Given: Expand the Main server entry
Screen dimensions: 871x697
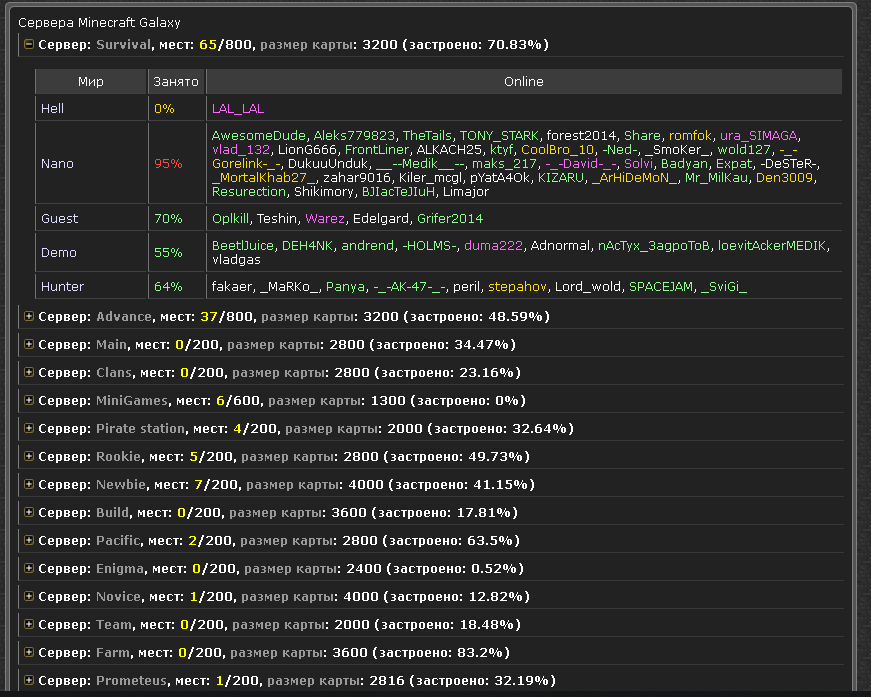Looking at the screenshot, I should (29, 345).
